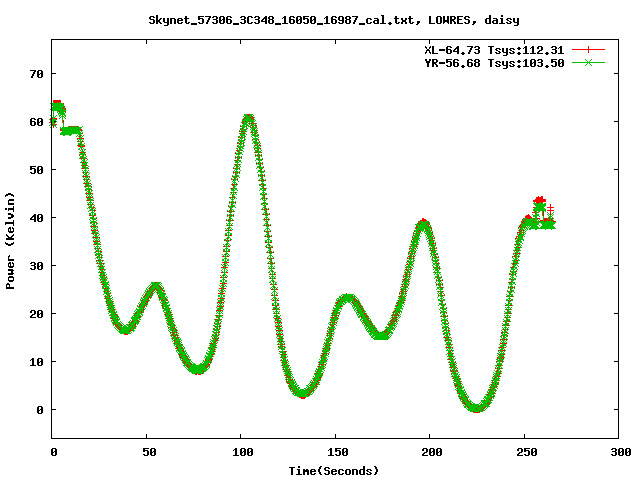
Task: Click the plot title Skynet_57306_3C348 text
Action: [x=334, y=20]
